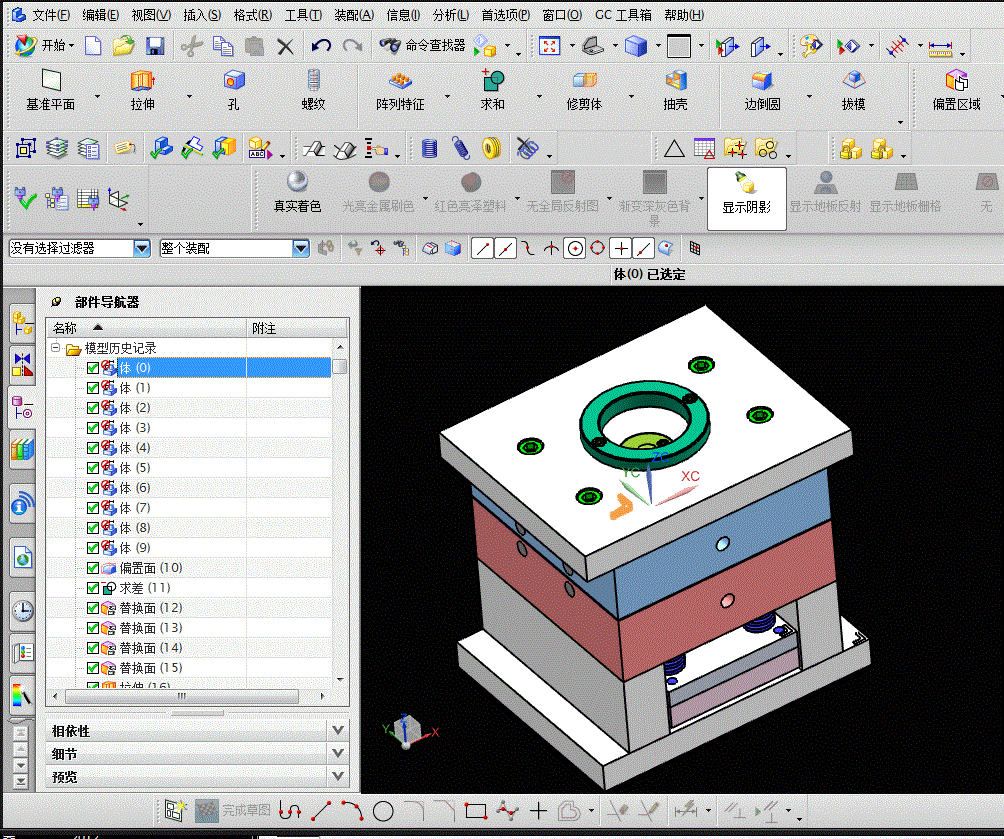1004x839 pixels.
Task: Open the dropdown arrow beside 拉伸
Action: coord(190,97)
